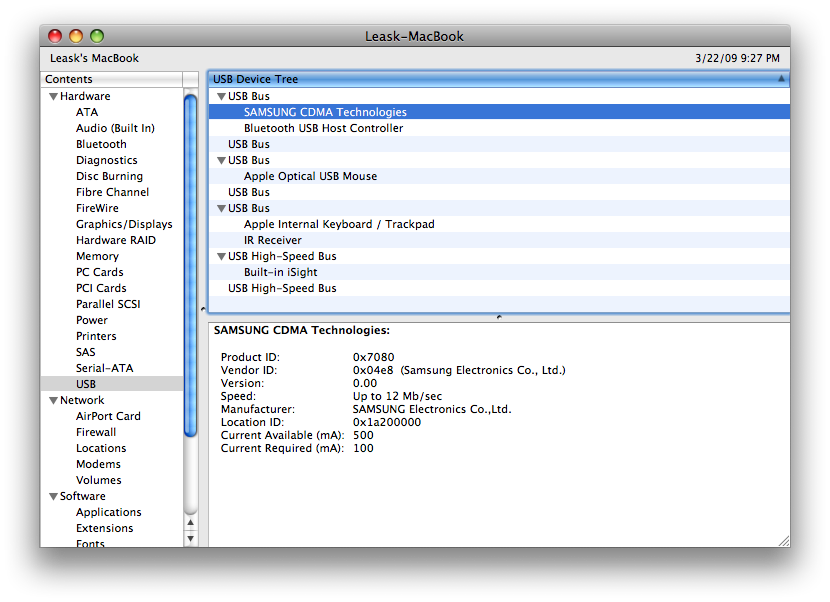
Task: Select Diagnostics in sidebar
Action: pos(106,160)
